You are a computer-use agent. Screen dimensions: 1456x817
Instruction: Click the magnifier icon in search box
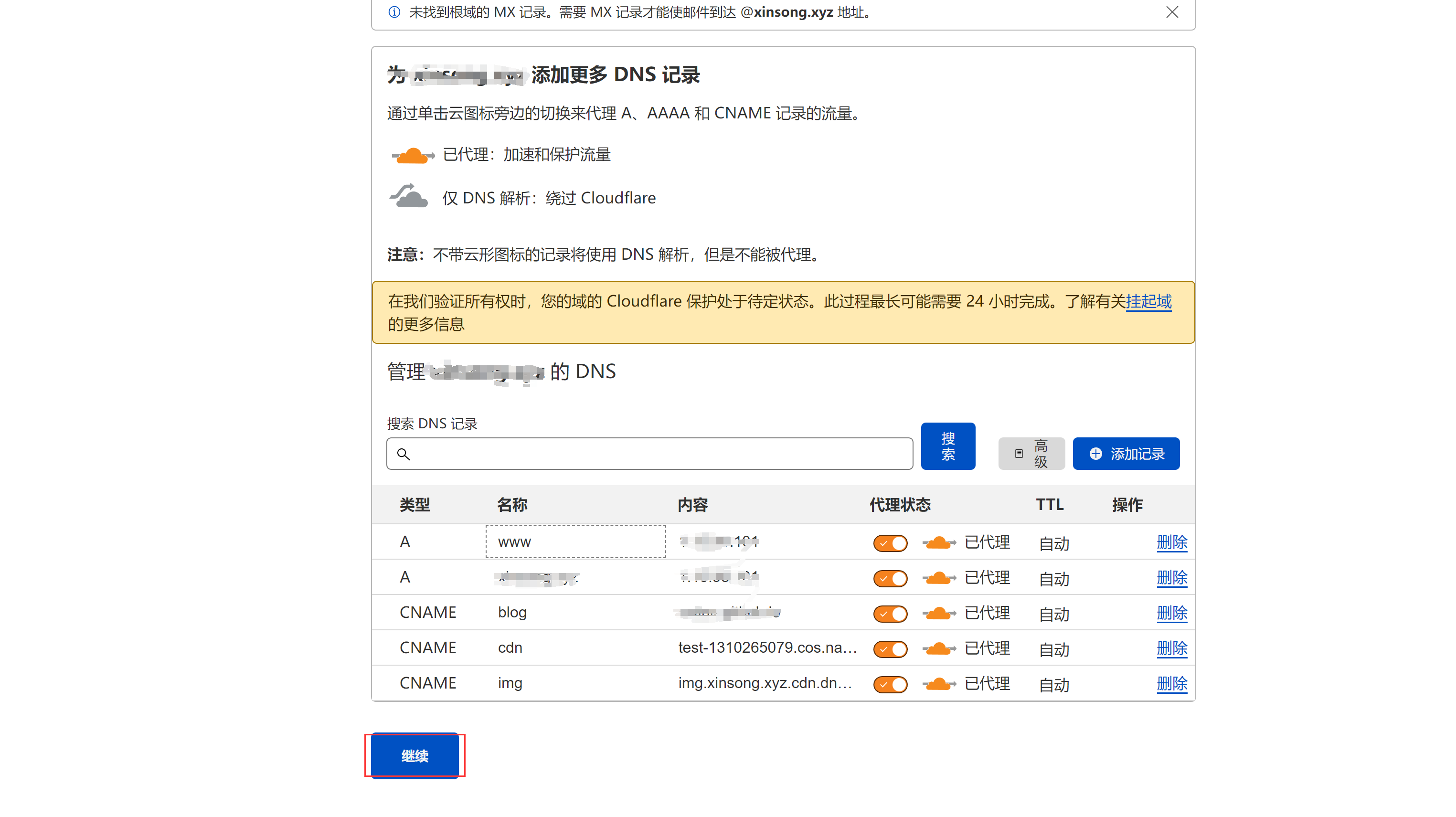(x=403, y=454)
